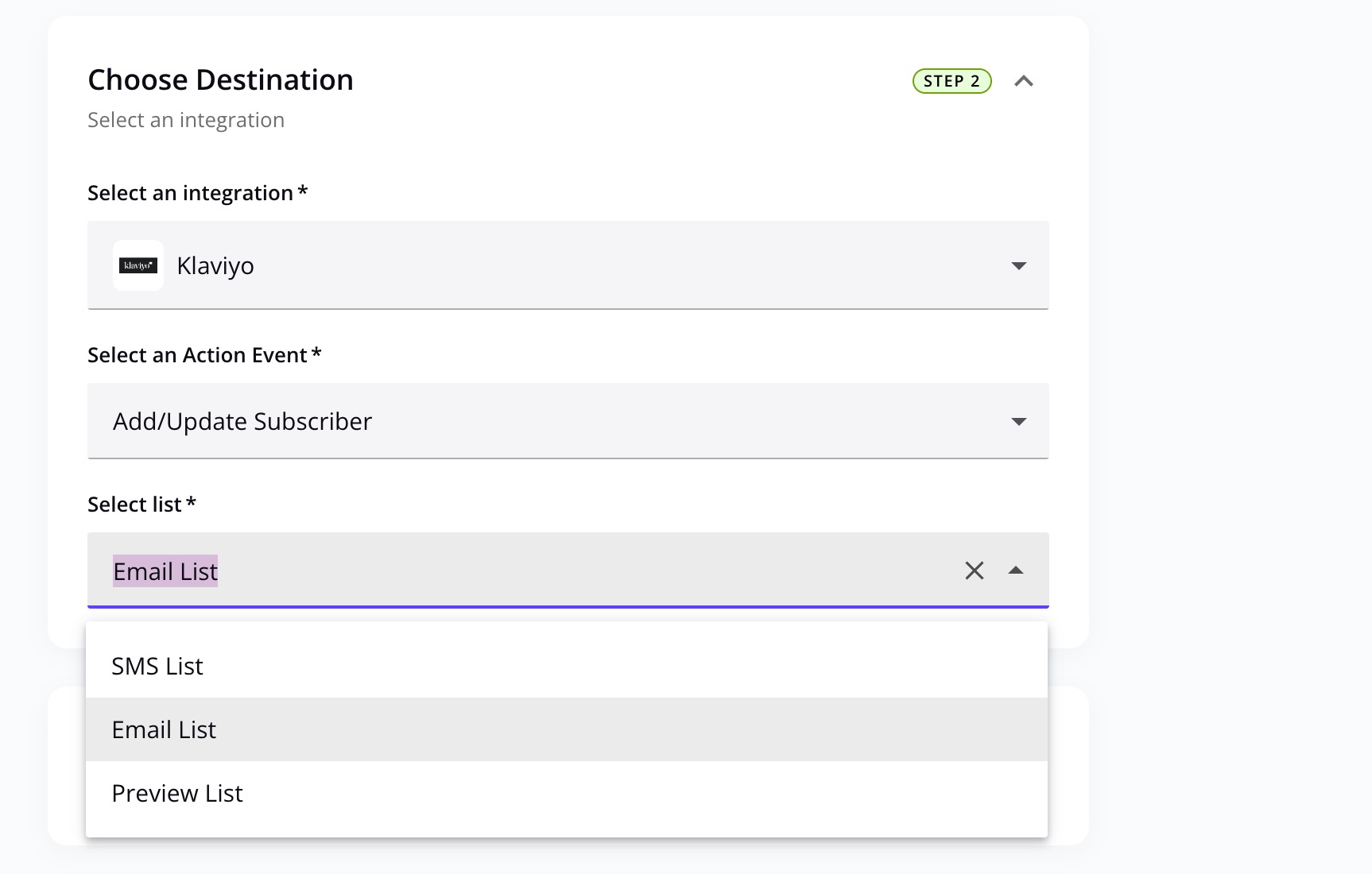Choose Email List option in dropdown
This screenshot has width=1372, height=874.
point(567,729)
